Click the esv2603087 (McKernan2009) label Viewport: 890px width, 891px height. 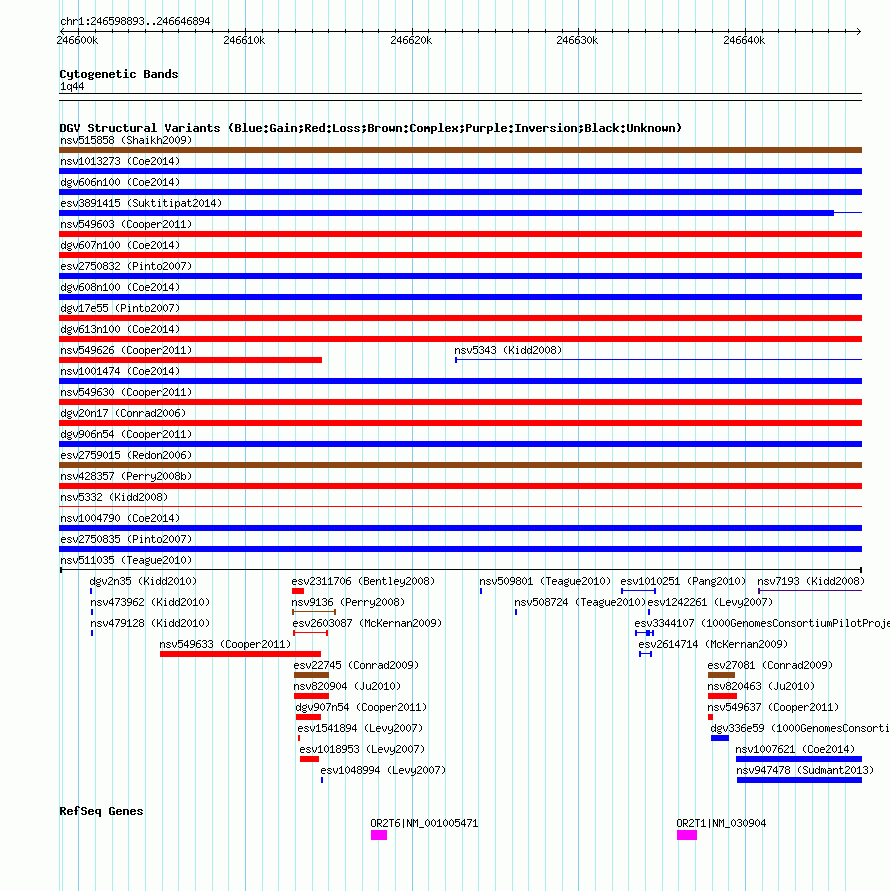pos(367,624)
